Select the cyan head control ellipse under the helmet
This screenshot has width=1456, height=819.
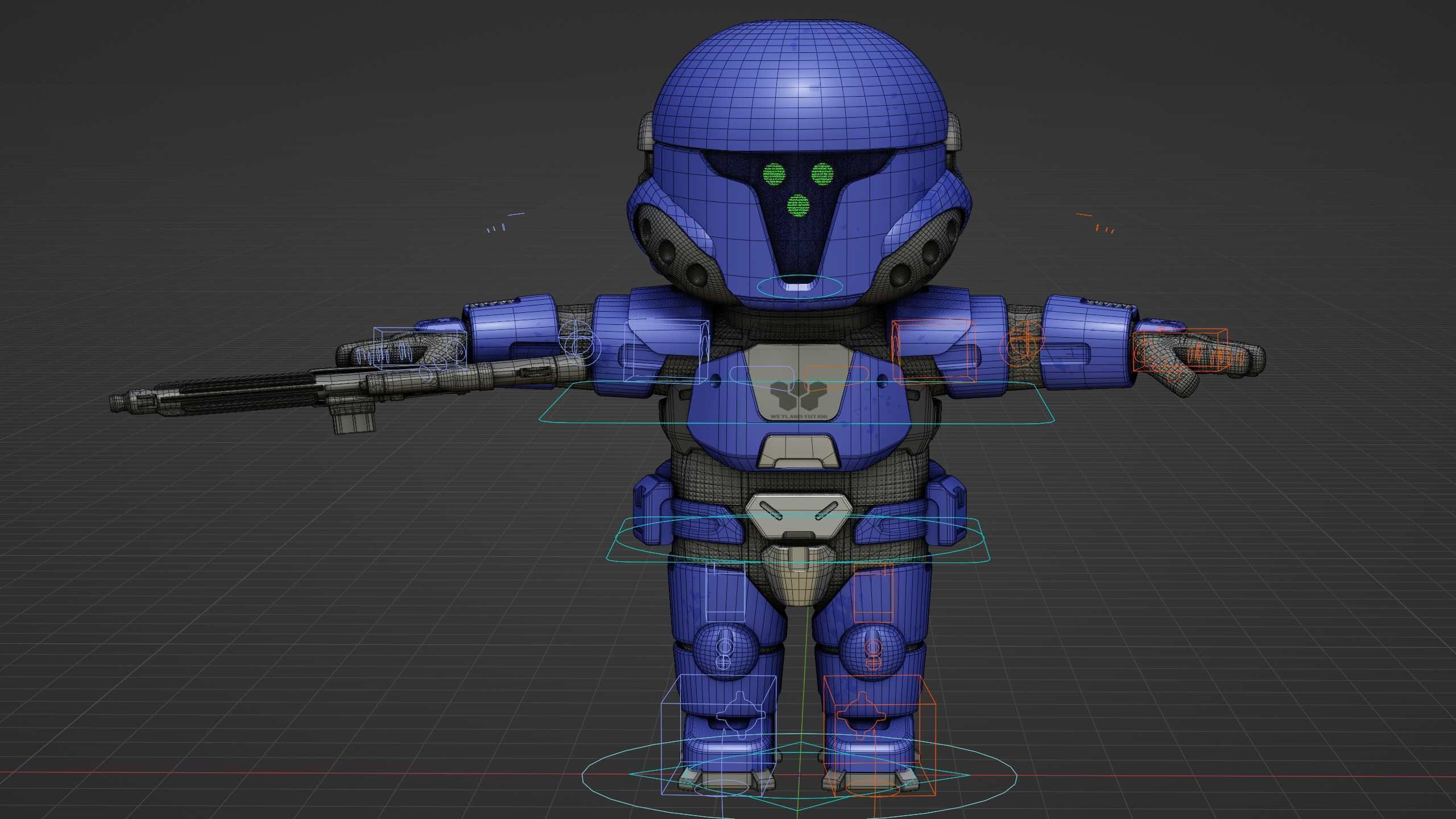tap(799, 287)
